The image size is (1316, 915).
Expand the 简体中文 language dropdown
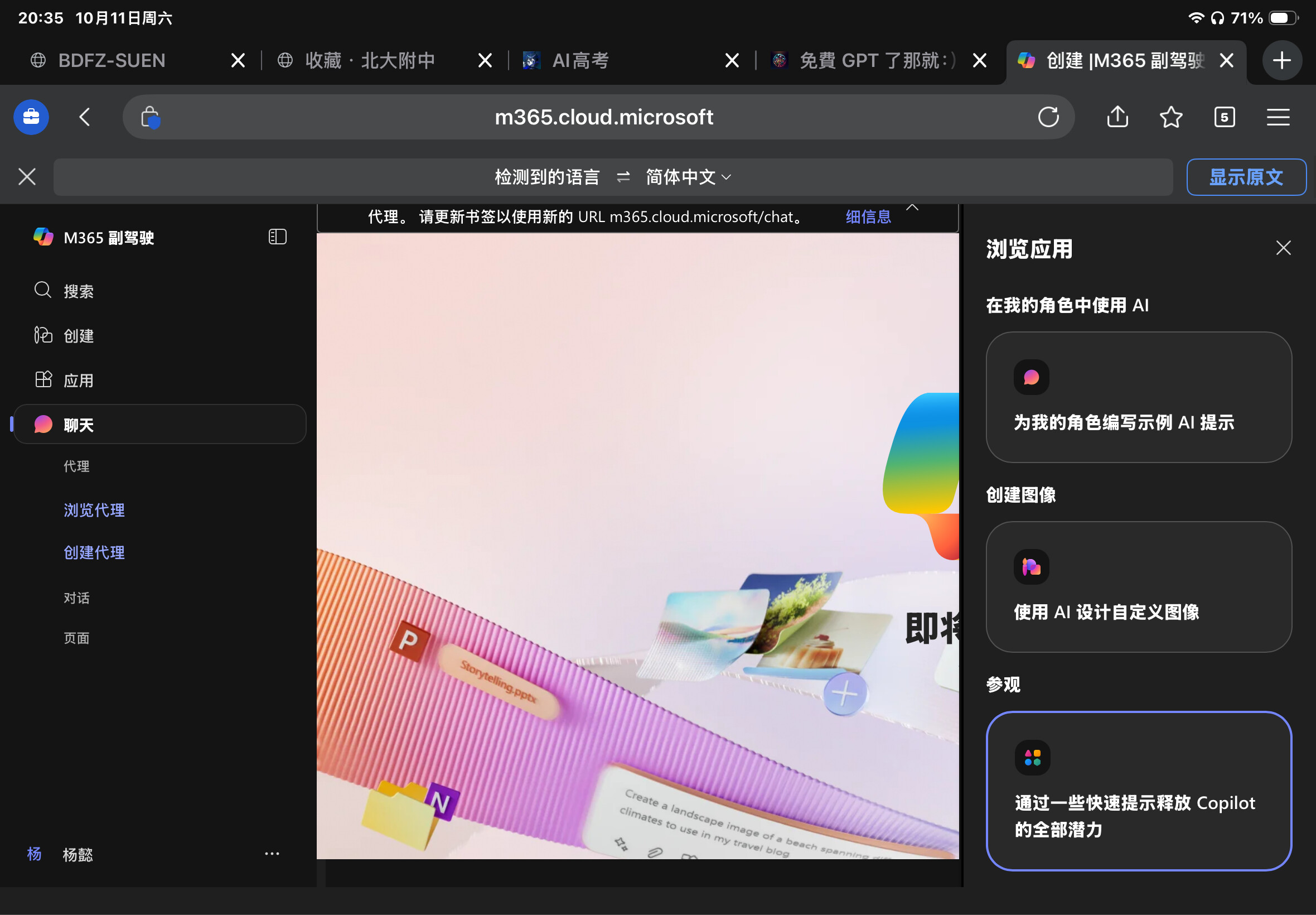[688, 177]
